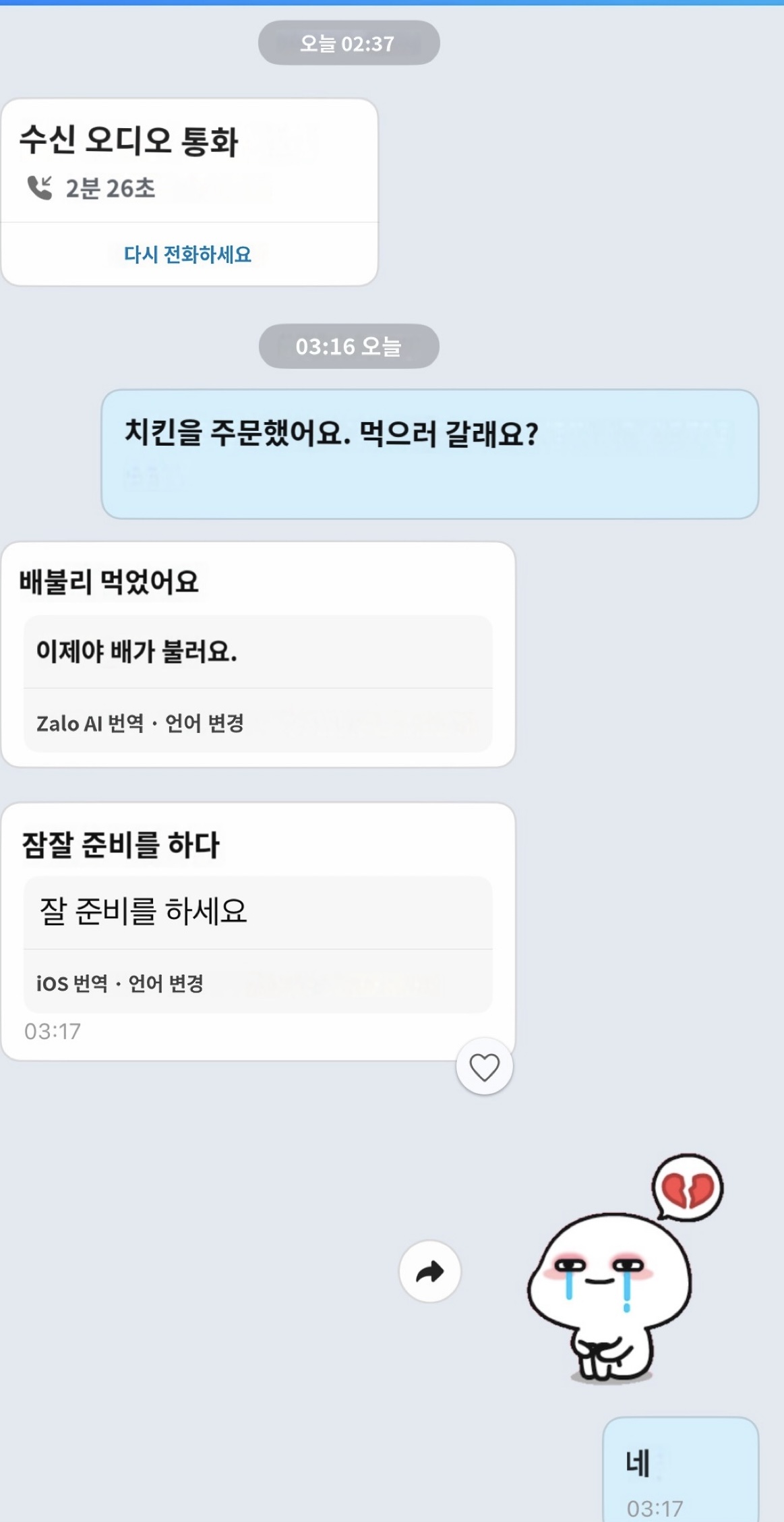This screenshot has width=784, height=1522.
Task: Tap '언어 변경' under the iOS translation
Action: 166,984
